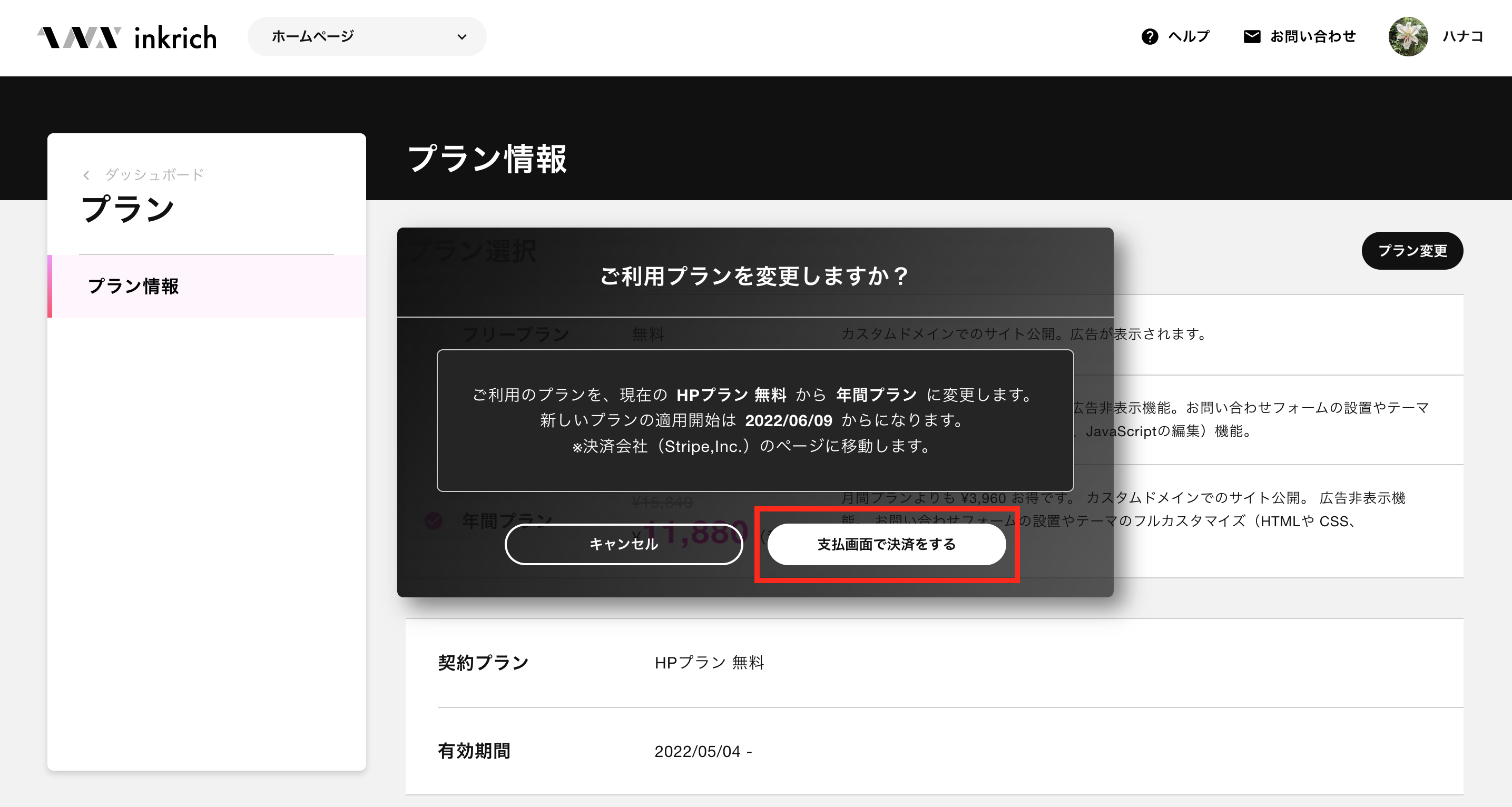
Task: Select the 年間プラン radio check
Action: point(434,520)
